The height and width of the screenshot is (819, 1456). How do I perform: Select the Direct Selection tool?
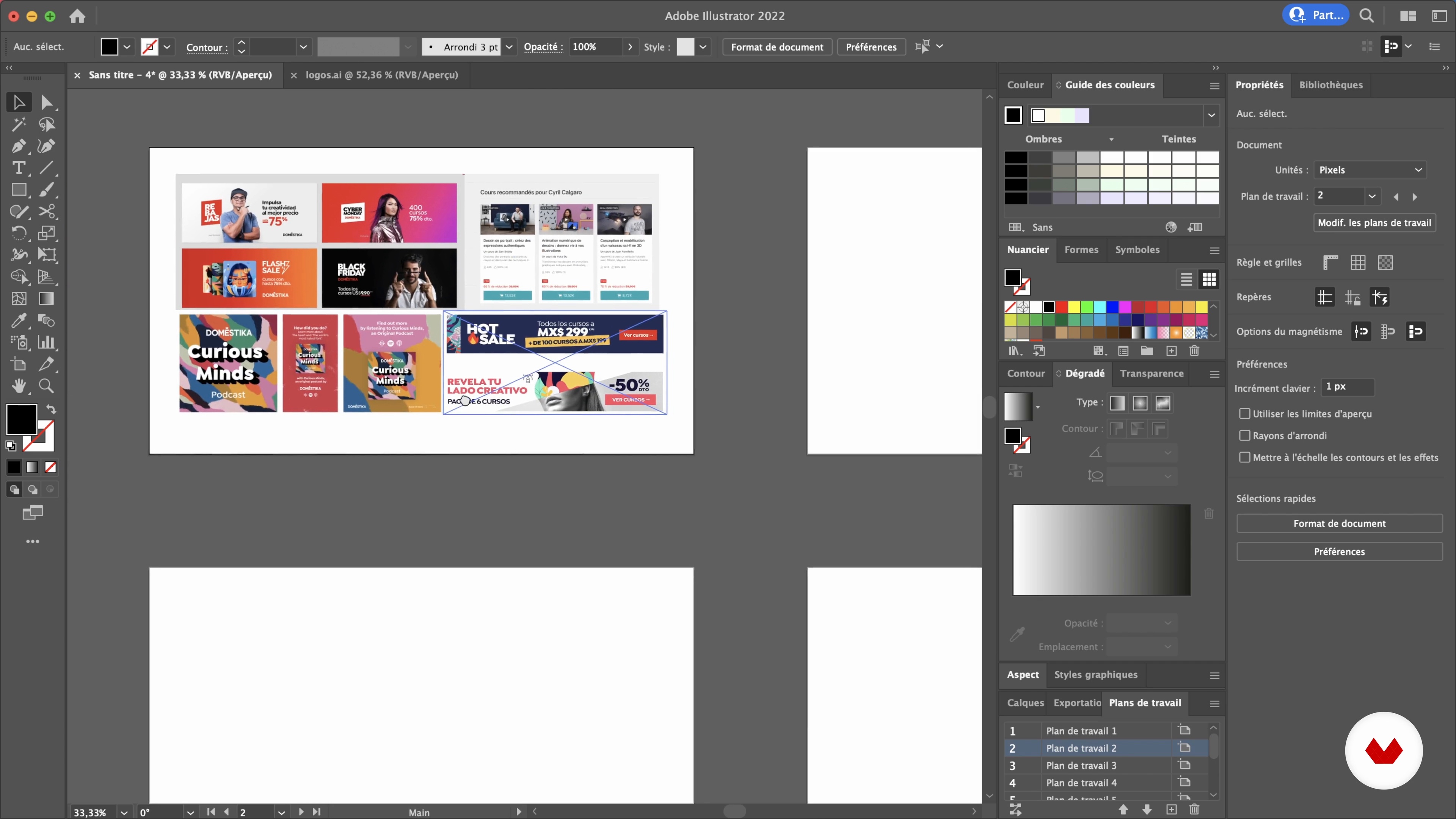pyautogui.click(x=46, y=102)
